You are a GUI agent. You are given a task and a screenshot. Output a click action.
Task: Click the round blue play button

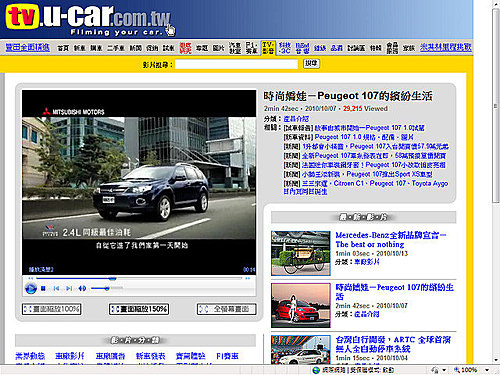[x=31, y=288]
